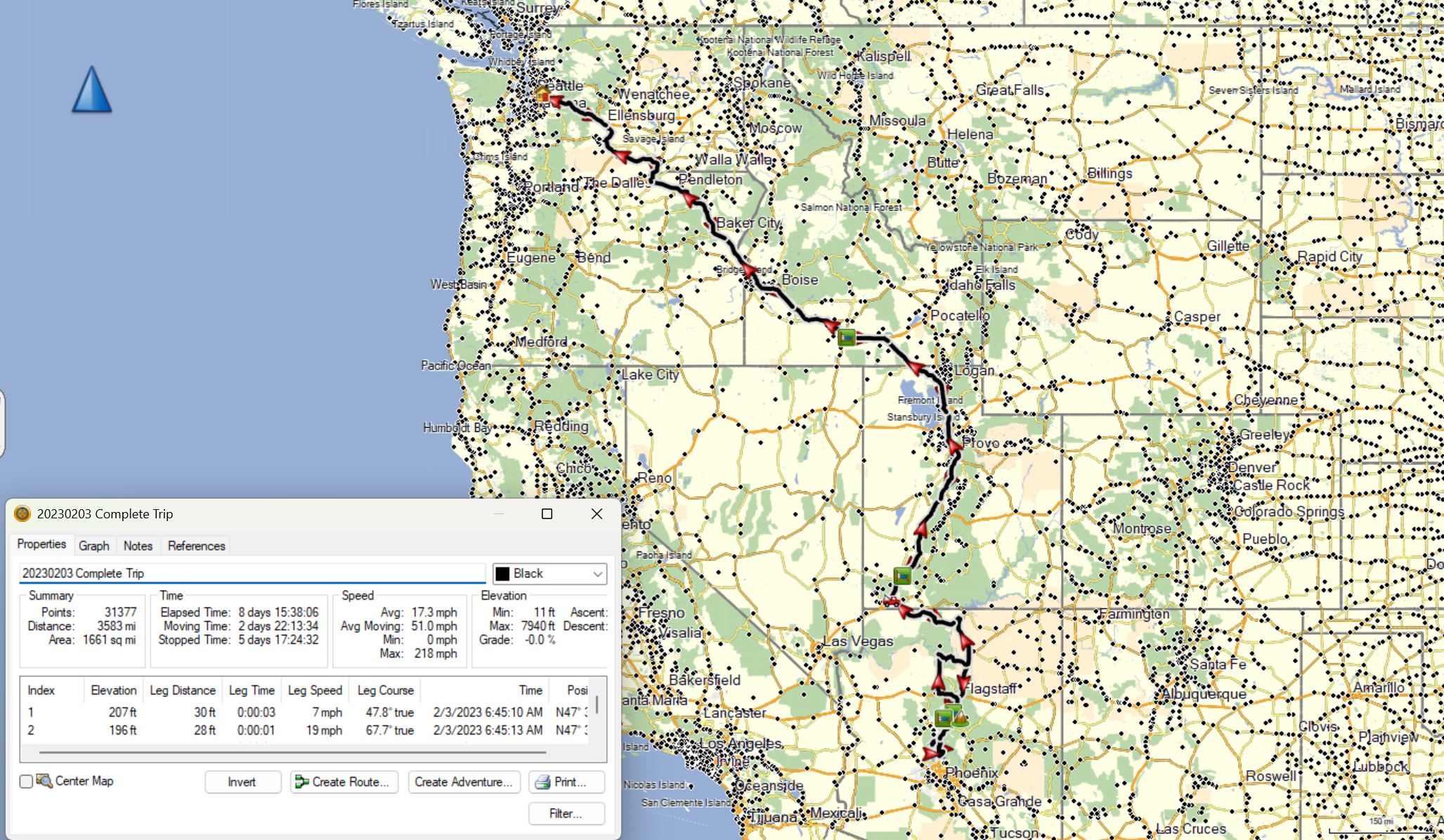
Task: Click the lodging icon above the red truck
Action: click(x=902, y=576)
